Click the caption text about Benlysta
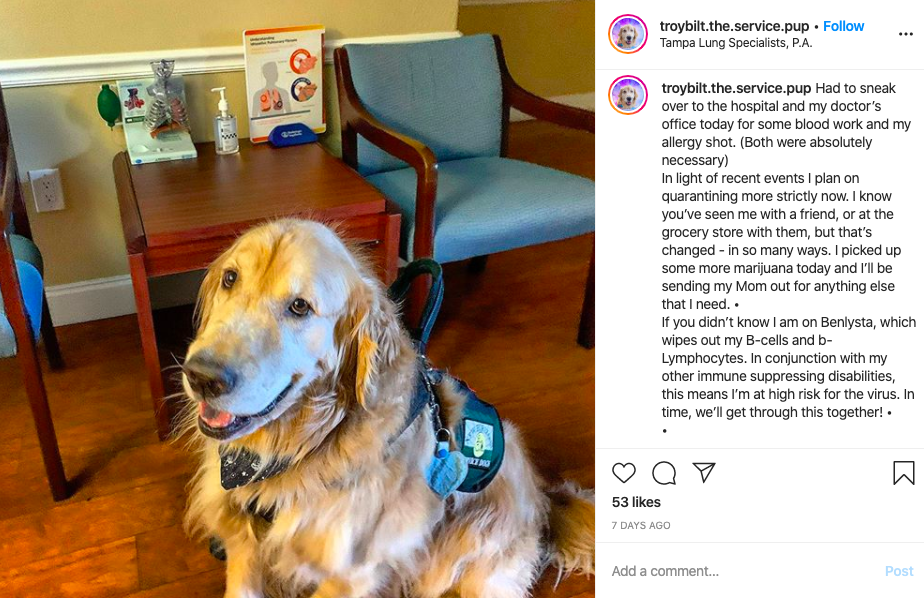 [788, 367]
